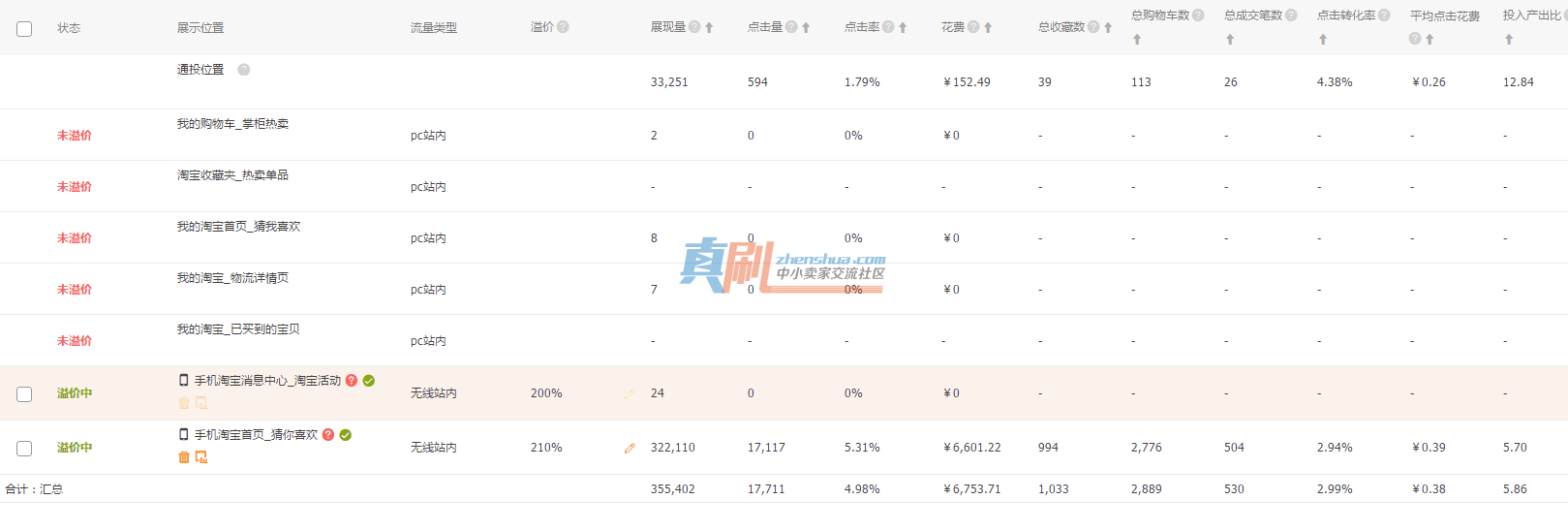Click the 流量类型 column header
1568x531 pixels.
434,28
